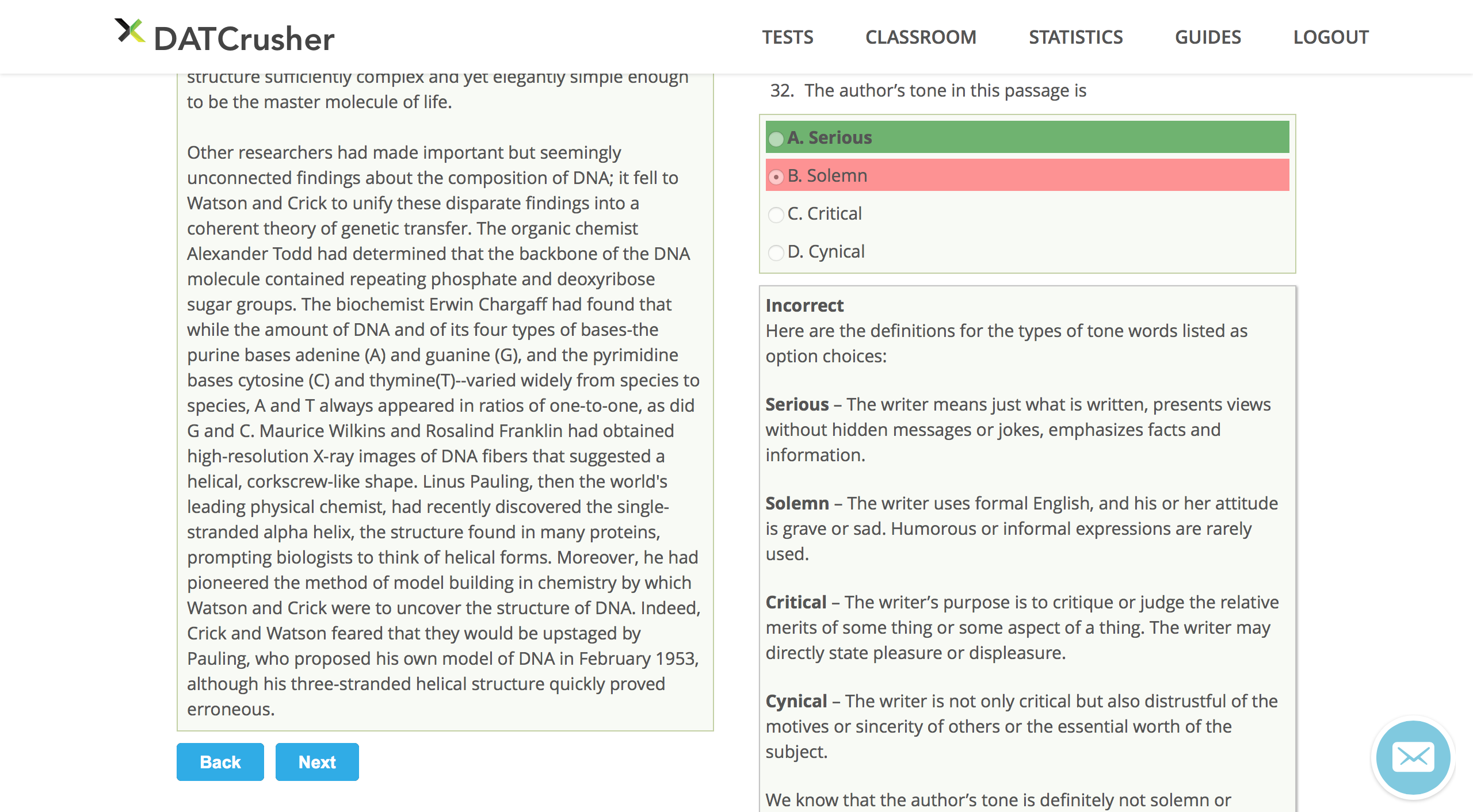Navigate to GUIDES in header
Image resolution: width=1473 pixels, height=812 pixels.
(1208, 37)
